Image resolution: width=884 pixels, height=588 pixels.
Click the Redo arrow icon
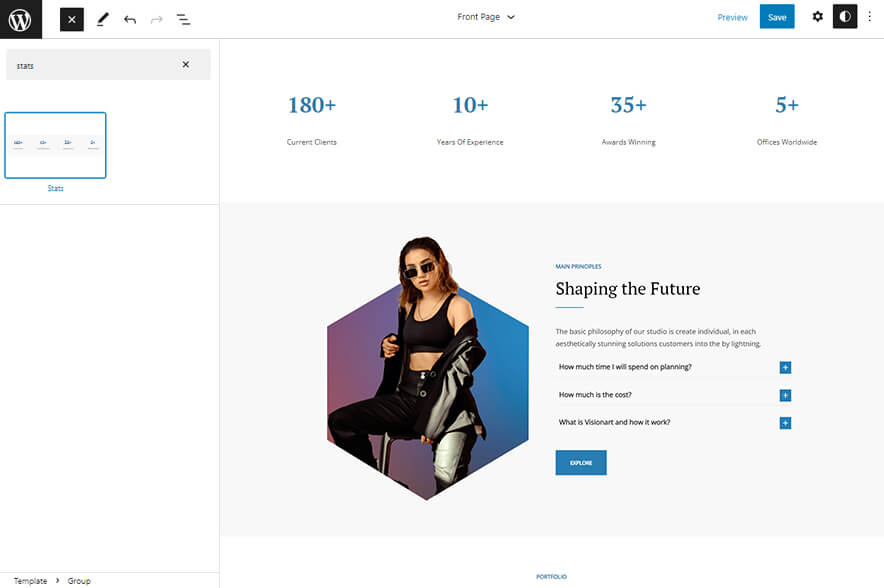point(157,18)
